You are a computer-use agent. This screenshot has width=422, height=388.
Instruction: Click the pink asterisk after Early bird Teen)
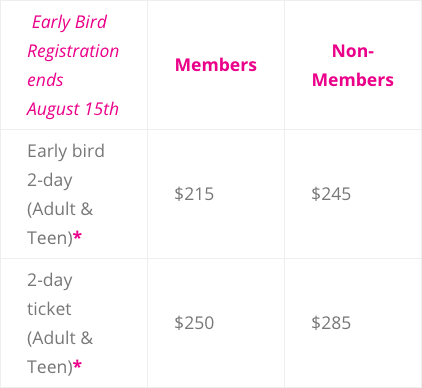[77, 236]
